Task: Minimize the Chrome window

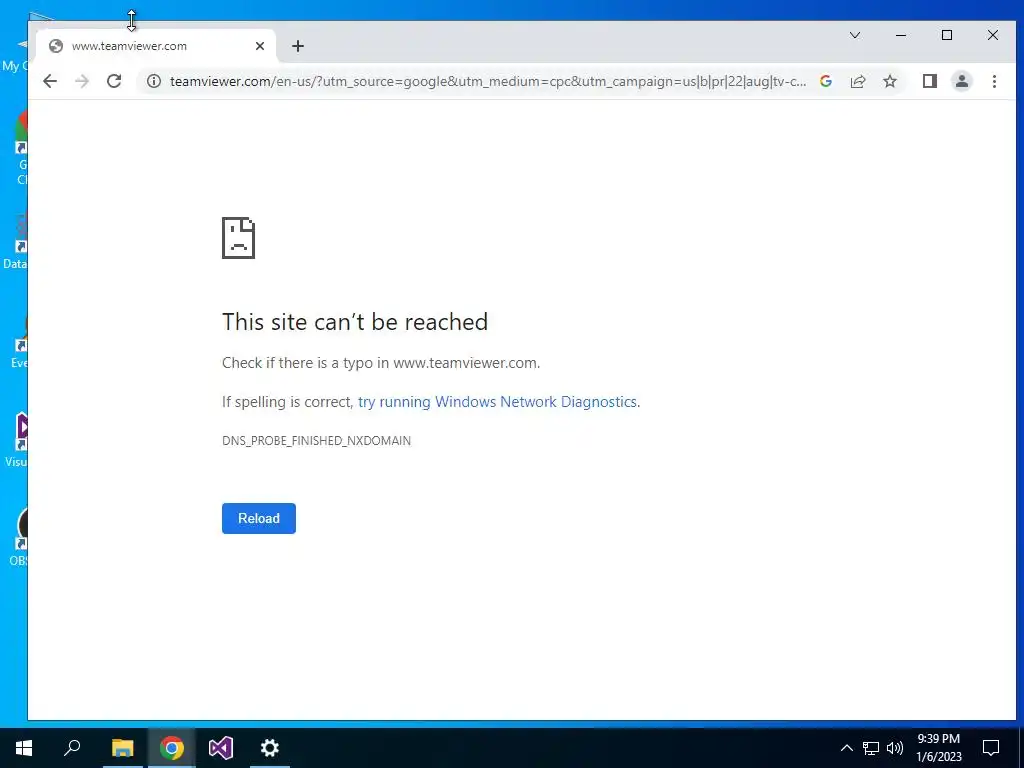Action: point(901,35)
